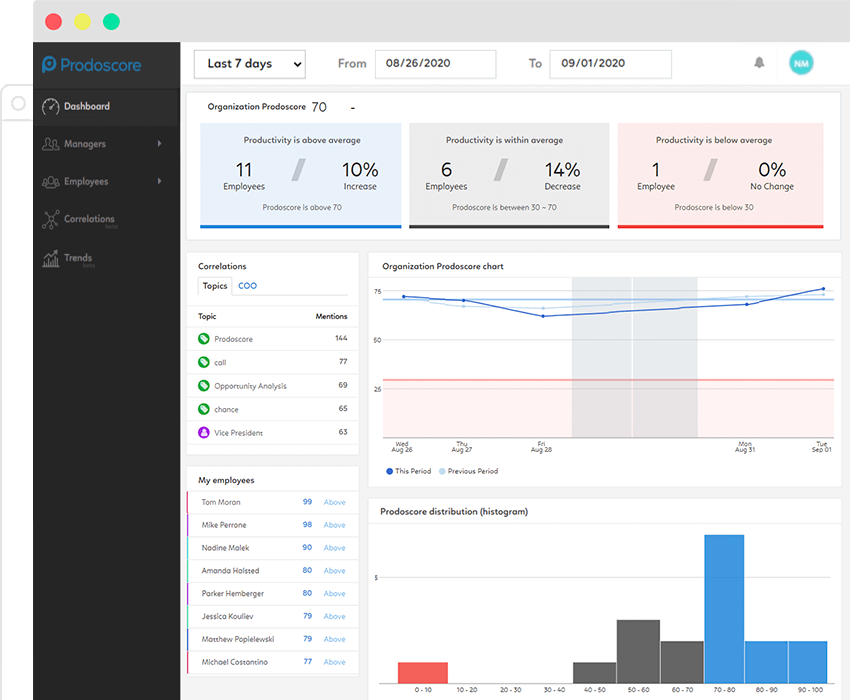This screenshot has height=700, width=850.
Task: Click the Prodoscore logo
Action: tap(92, 65)
